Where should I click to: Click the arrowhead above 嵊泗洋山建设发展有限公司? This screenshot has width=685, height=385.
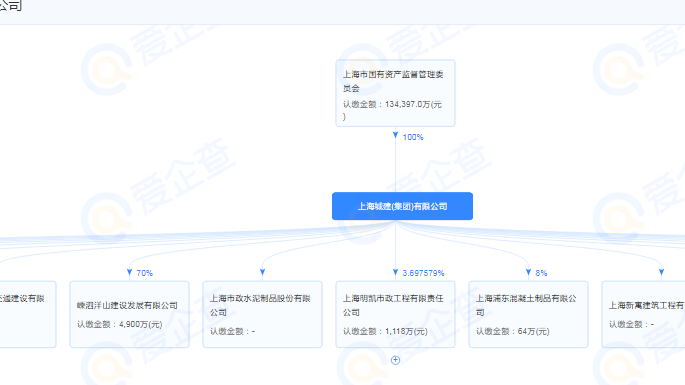click(x=129, y=273)
